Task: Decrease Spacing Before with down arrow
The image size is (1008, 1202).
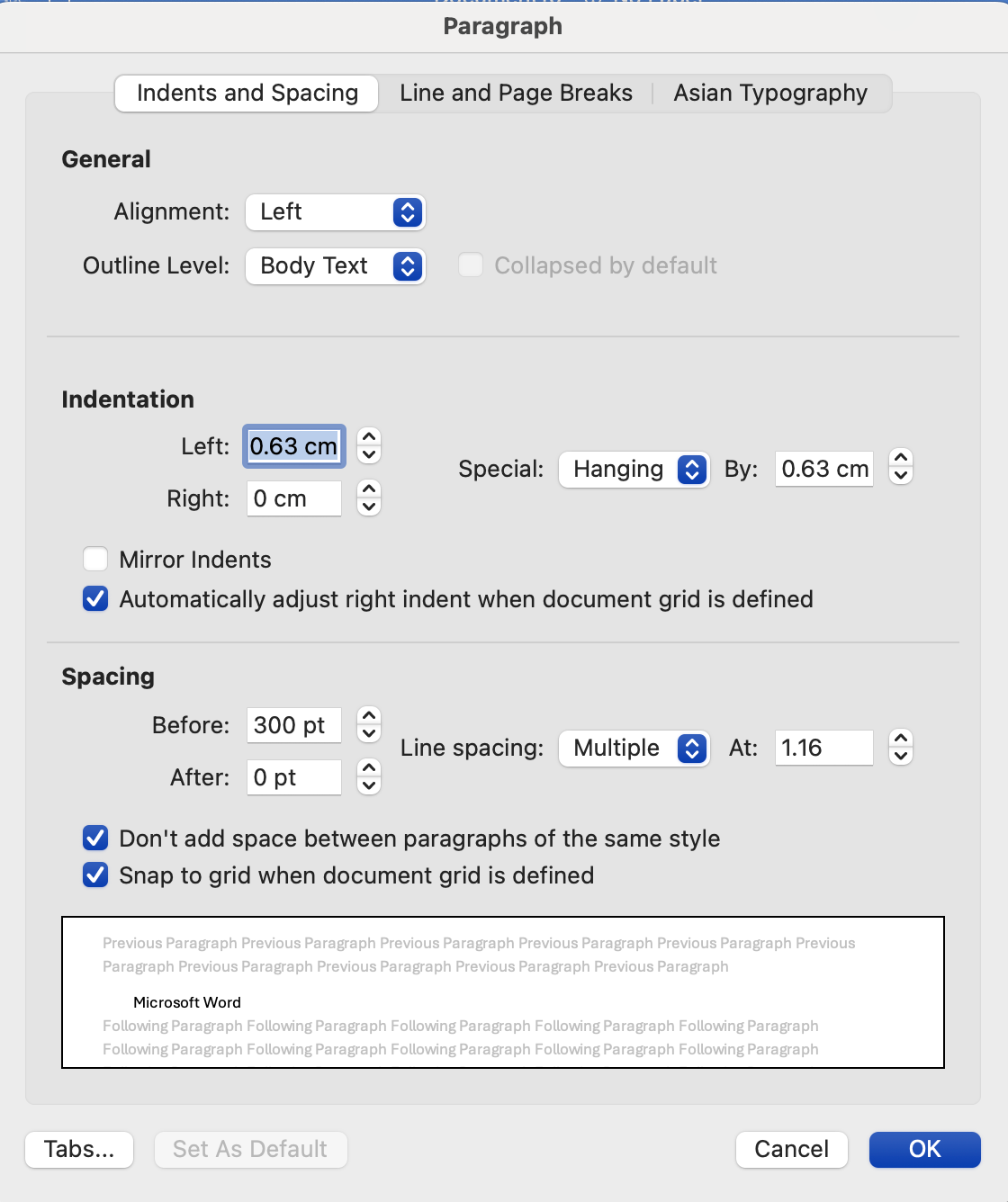Action: (369, 733)
